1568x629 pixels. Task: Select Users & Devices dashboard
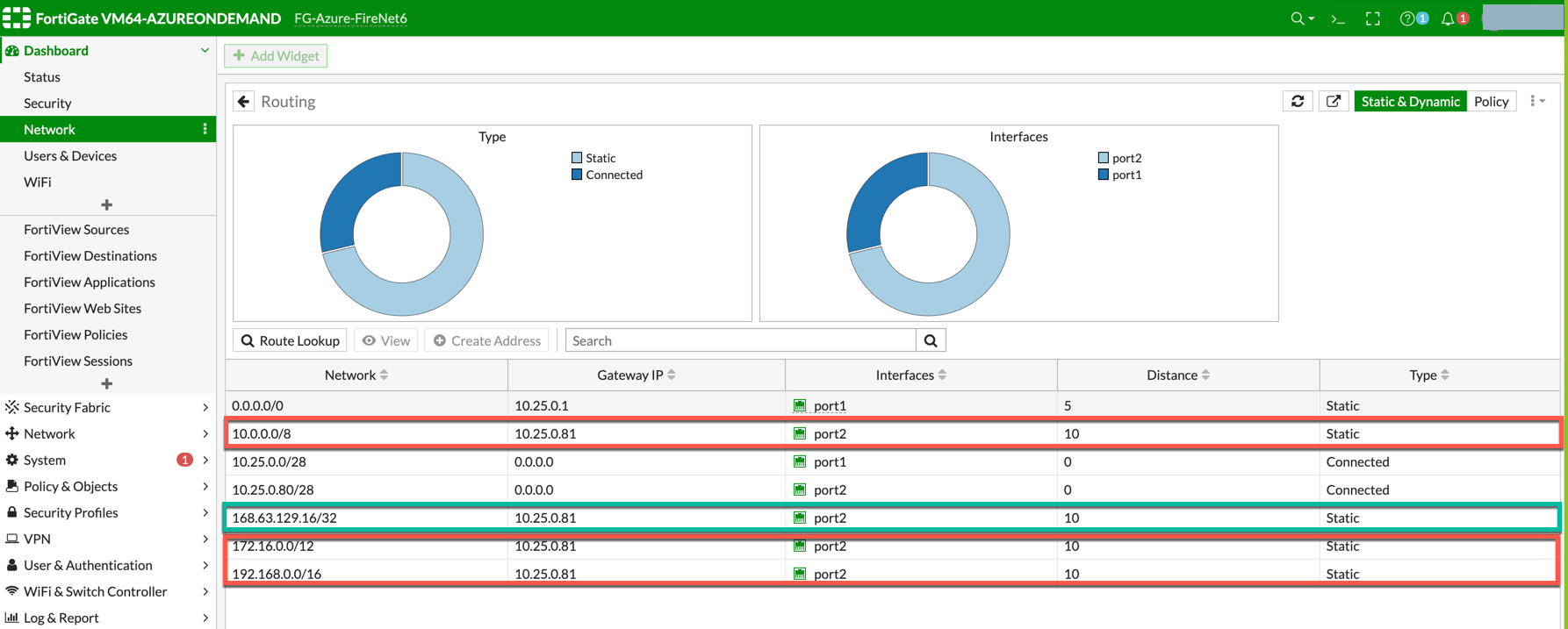click(70, 156)
